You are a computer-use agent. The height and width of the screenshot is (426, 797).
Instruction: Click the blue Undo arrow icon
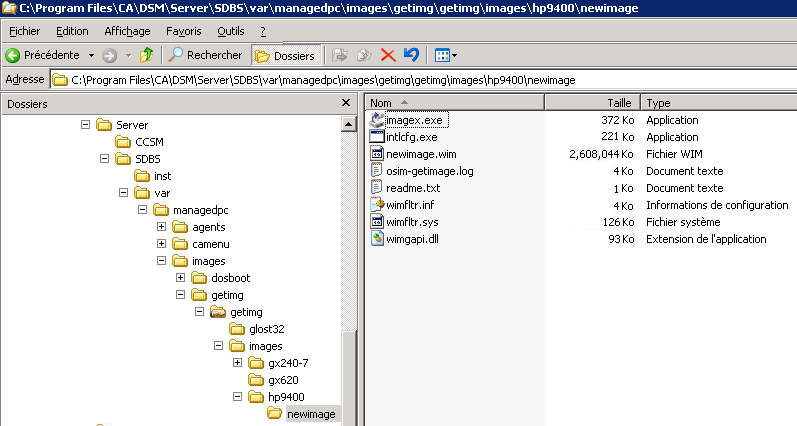(410, 55)
